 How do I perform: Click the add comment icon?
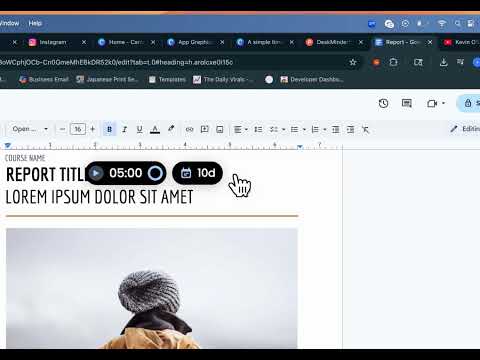(x=205, y=129)
